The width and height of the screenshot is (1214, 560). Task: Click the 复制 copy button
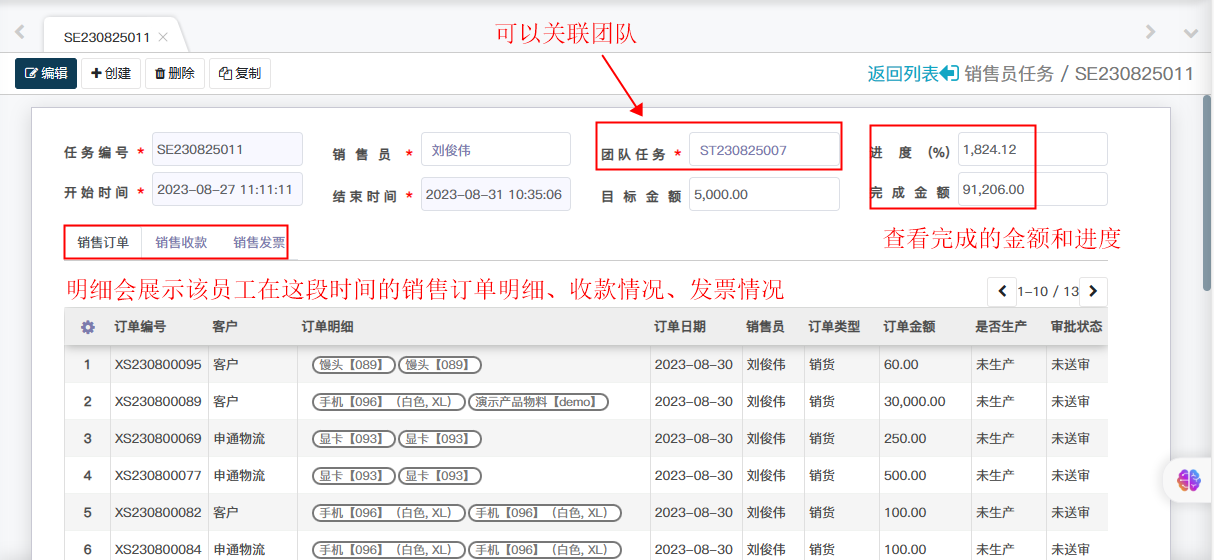pyautogui.click(x=240, y=73)
